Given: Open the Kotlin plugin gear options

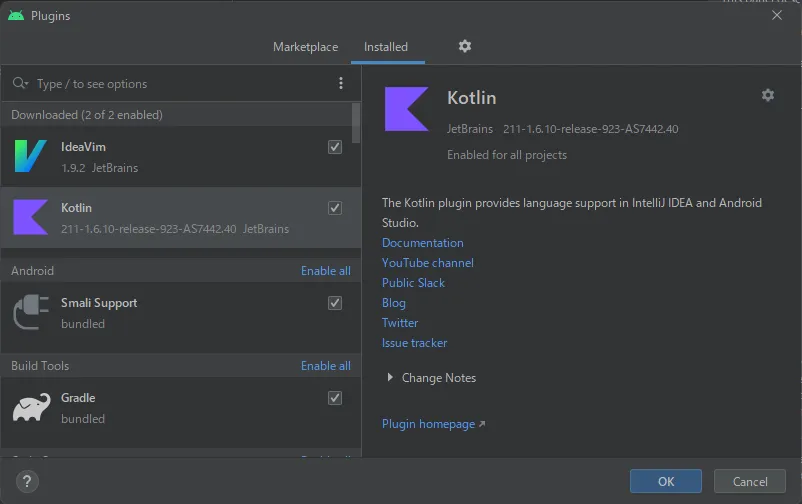Looking at the screenshot, I should (767, 95).
